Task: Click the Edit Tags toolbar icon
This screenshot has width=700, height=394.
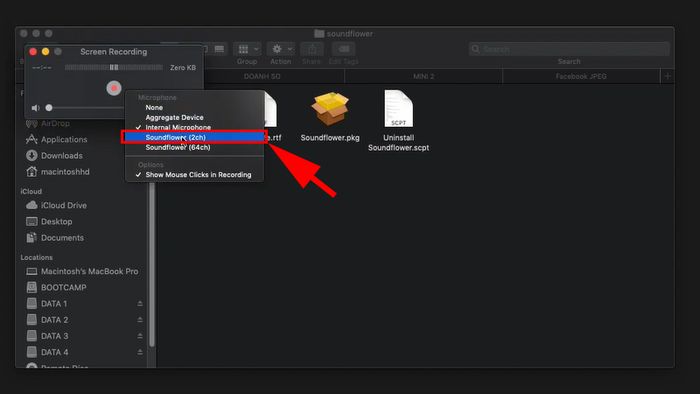Action: tap(344, 49)
